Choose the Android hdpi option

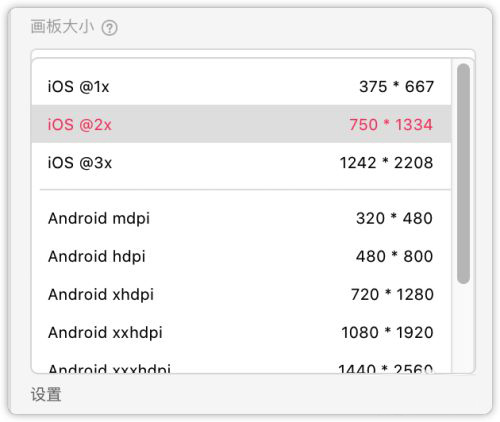241,256
